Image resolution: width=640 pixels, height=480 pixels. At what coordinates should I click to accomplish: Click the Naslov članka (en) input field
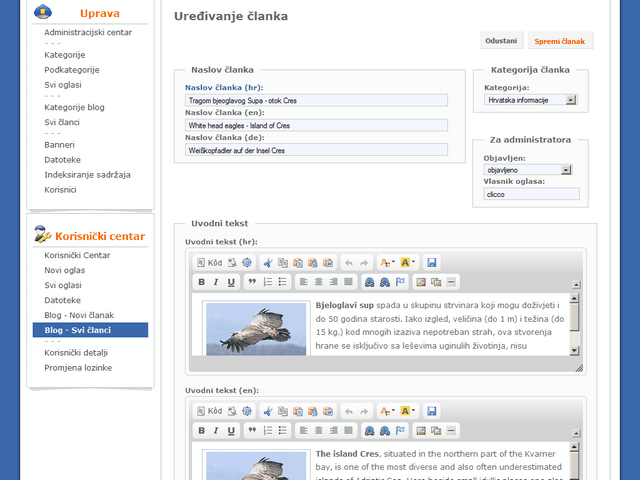tap(316, 126)
